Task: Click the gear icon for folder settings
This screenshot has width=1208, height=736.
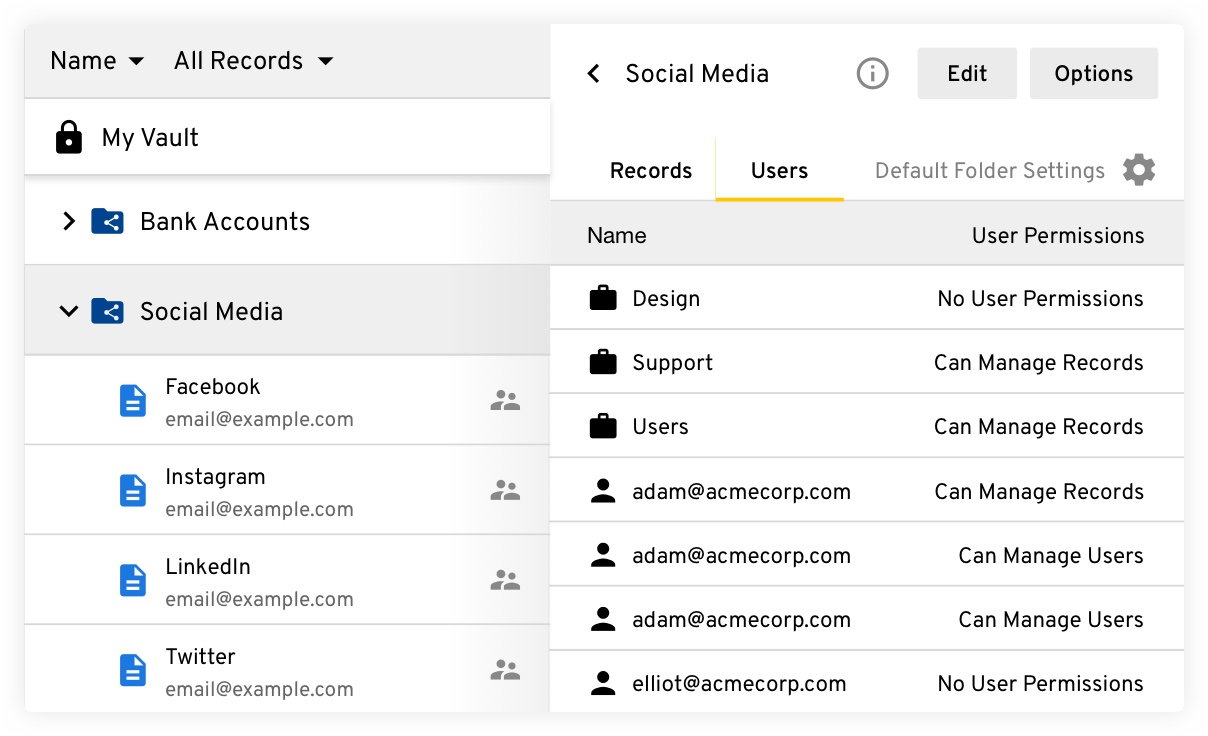Action: (x=1139, y=170)
